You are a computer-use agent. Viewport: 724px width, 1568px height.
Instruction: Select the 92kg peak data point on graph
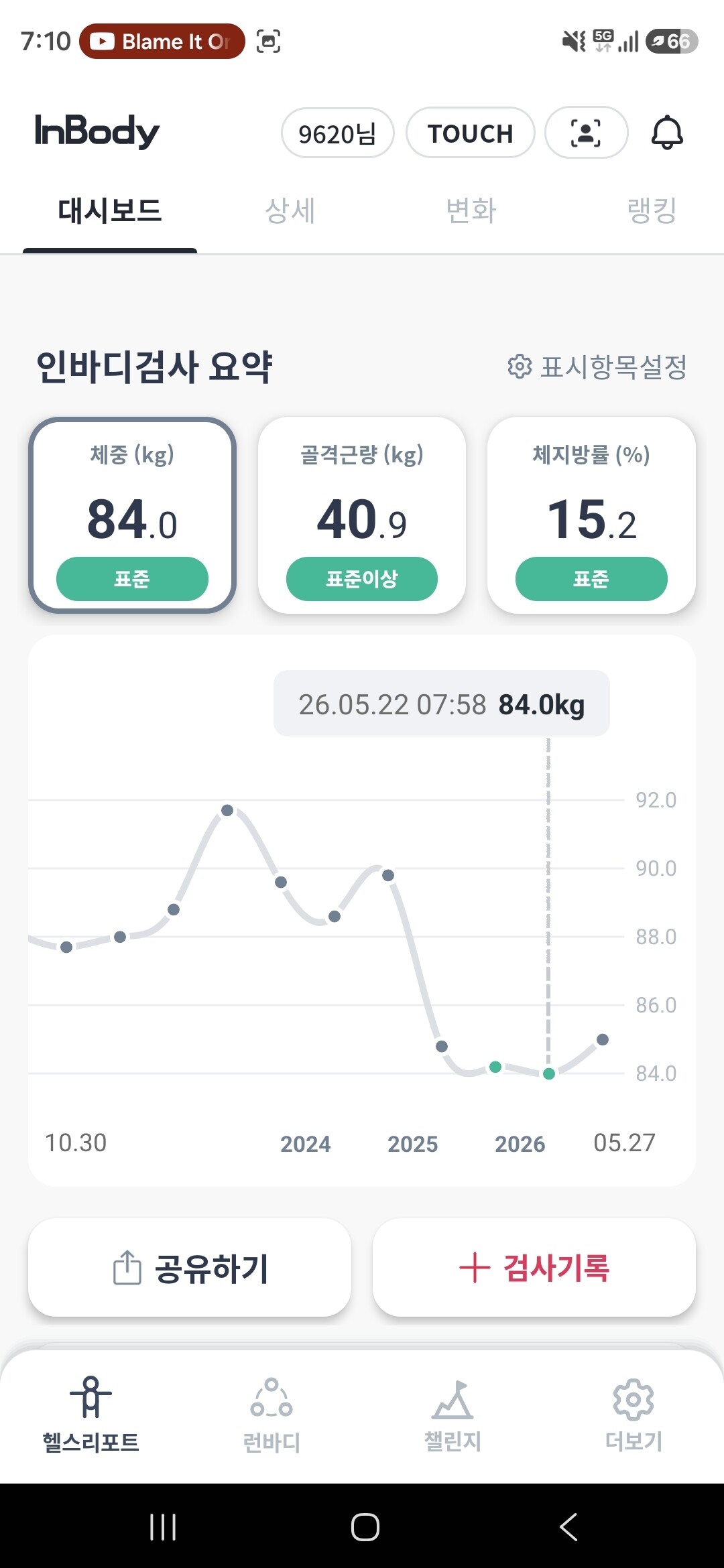(x=227, y=810)
